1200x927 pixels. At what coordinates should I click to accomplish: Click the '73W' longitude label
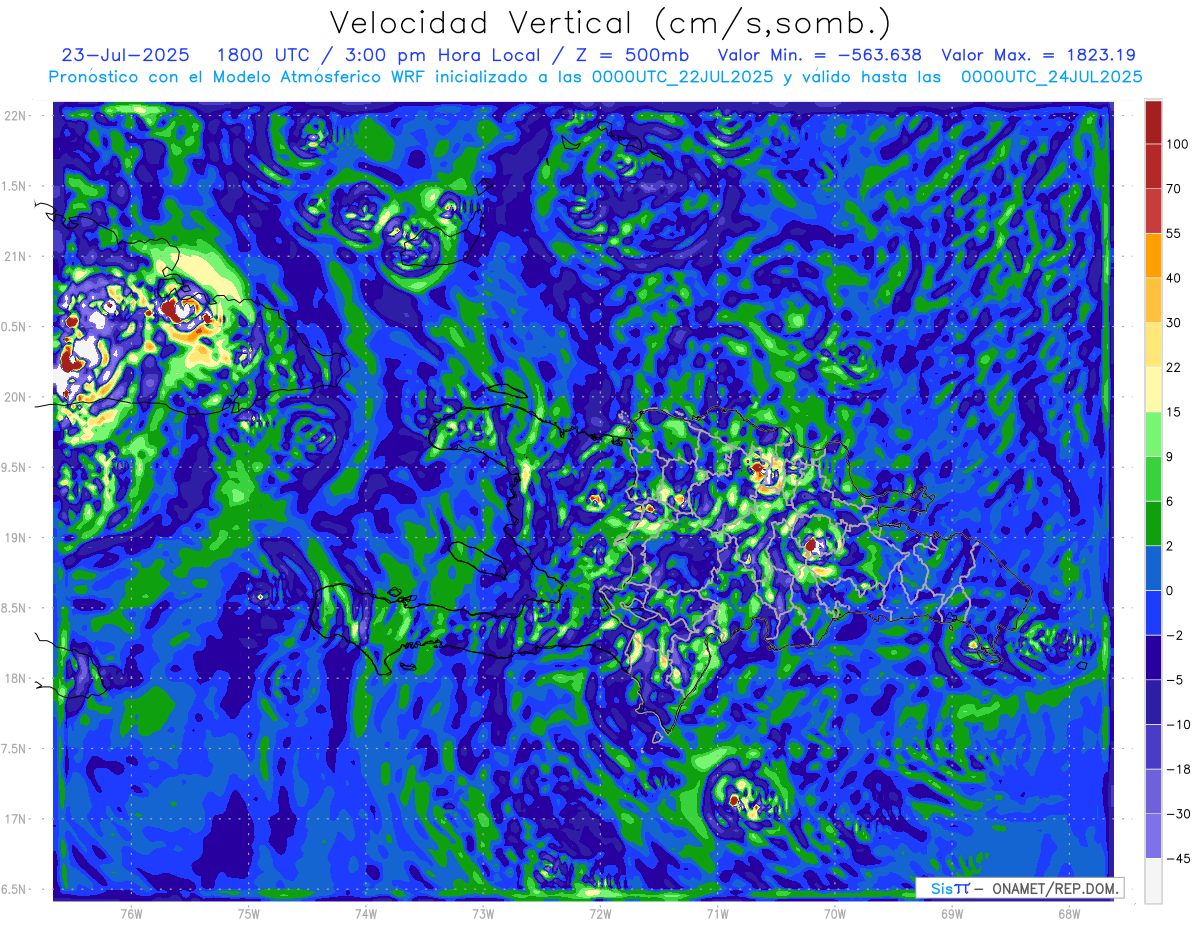[483, 914]
